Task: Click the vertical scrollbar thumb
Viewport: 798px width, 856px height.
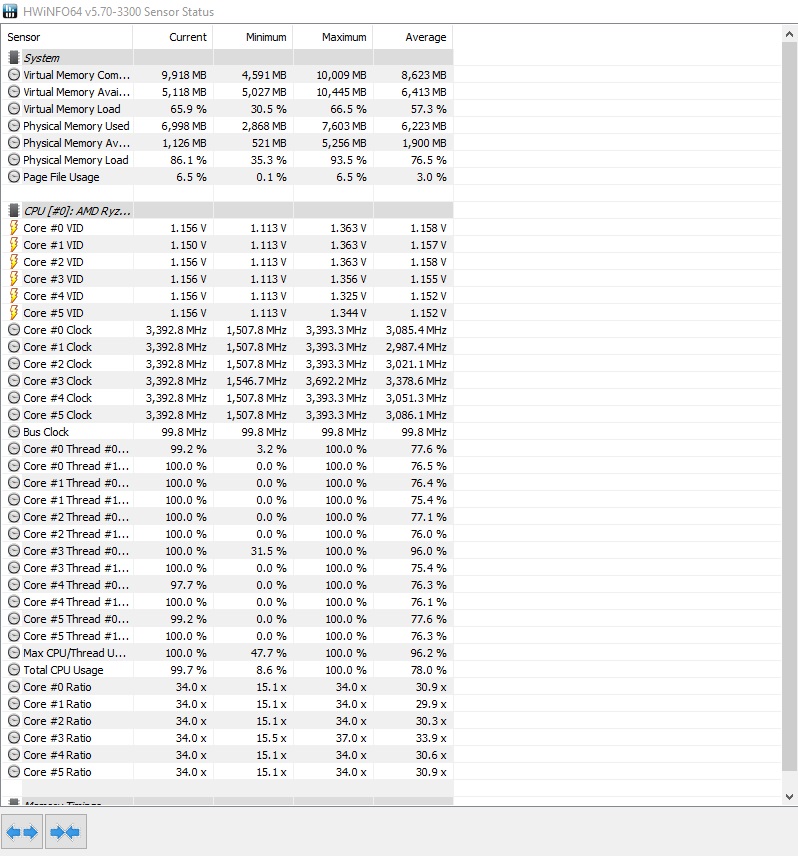Action: point(789,407)
